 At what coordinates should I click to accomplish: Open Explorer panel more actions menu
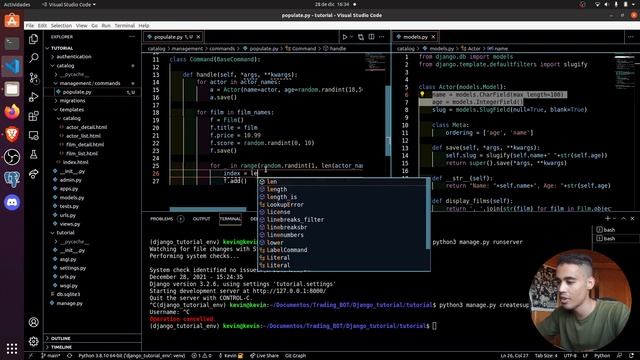pos(132,37)
